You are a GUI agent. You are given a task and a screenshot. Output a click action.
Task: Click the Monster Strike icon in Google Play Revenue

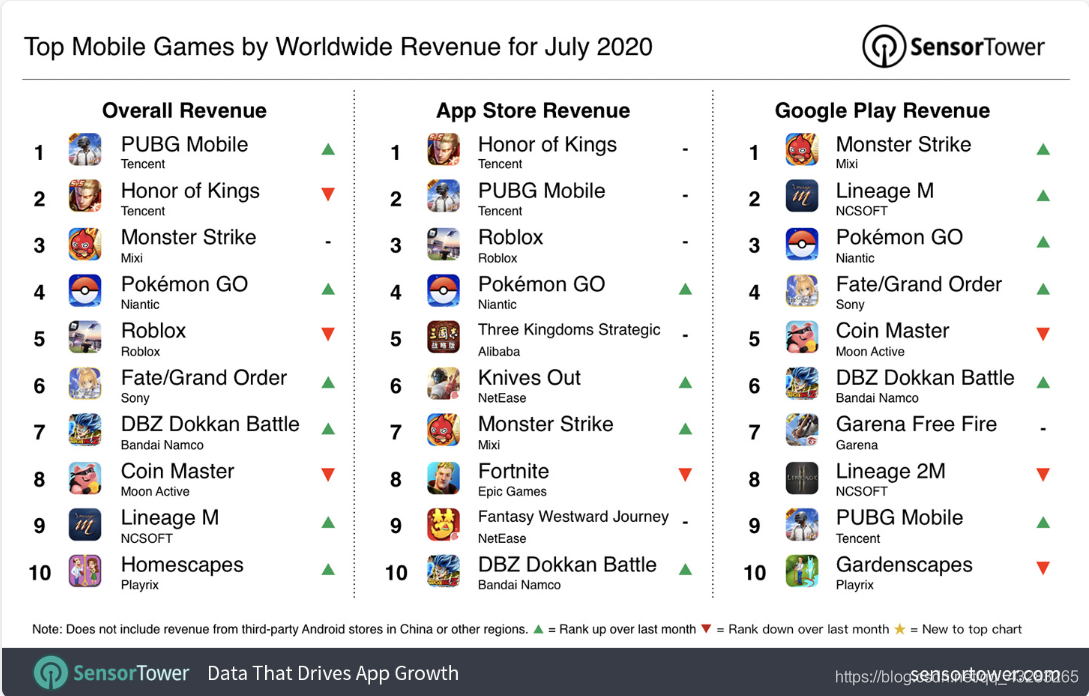(x=801, y=150)
